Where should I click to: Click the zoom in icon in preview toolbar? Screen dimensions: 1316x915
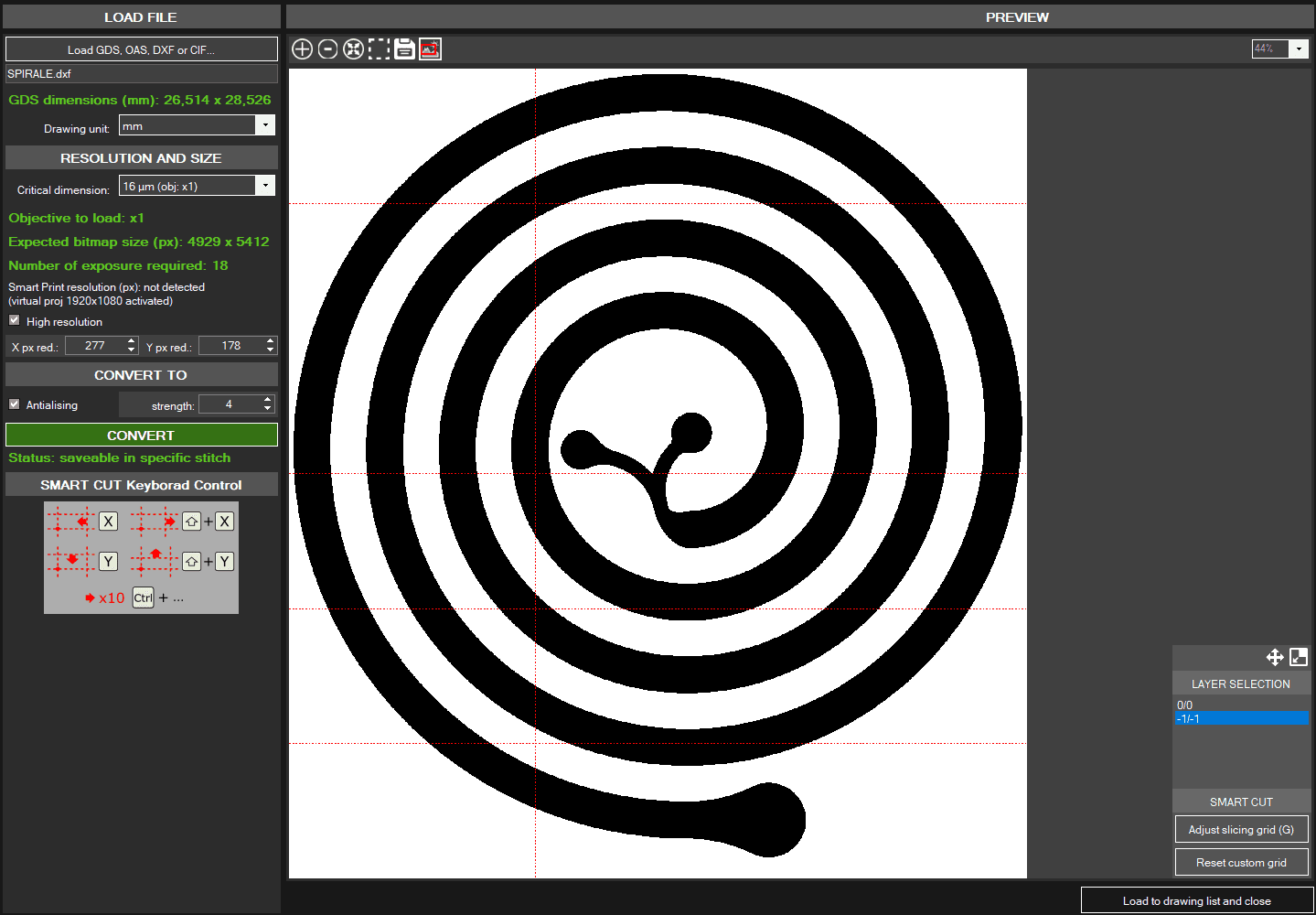(302, 49)
